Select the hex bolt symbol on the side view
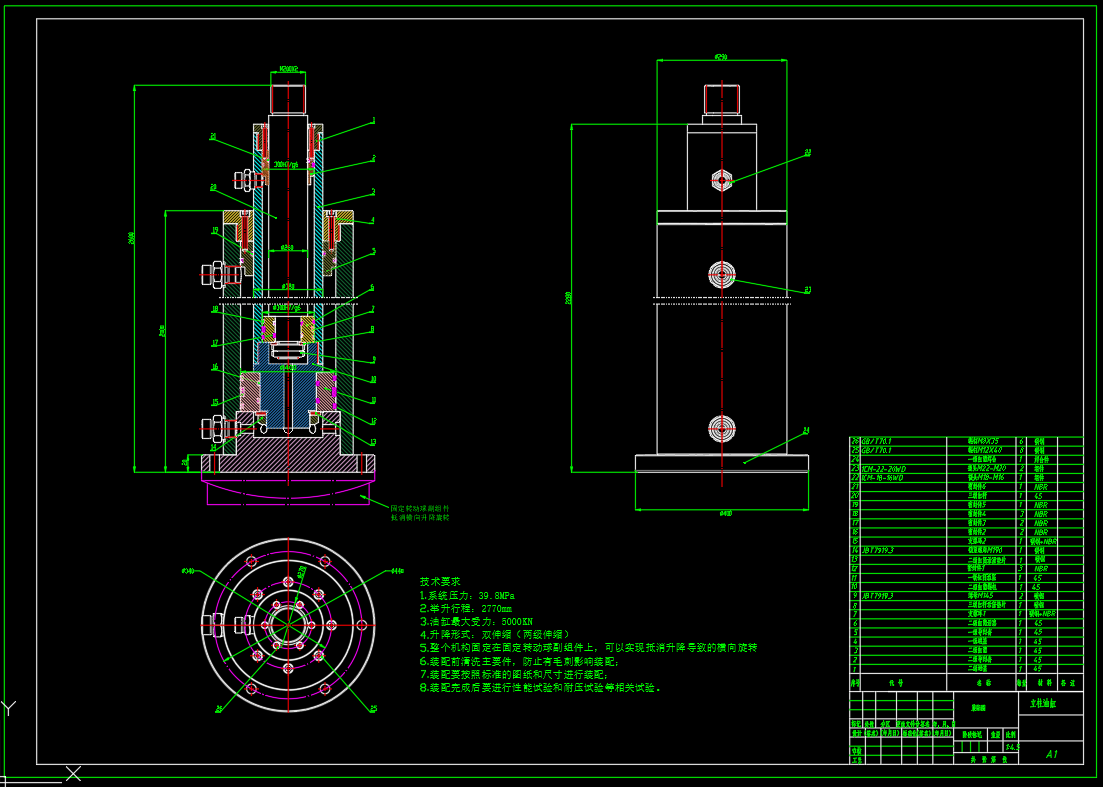Viewport: 1103px width, 787px height. pyautogui.click(x=720, y=180)
